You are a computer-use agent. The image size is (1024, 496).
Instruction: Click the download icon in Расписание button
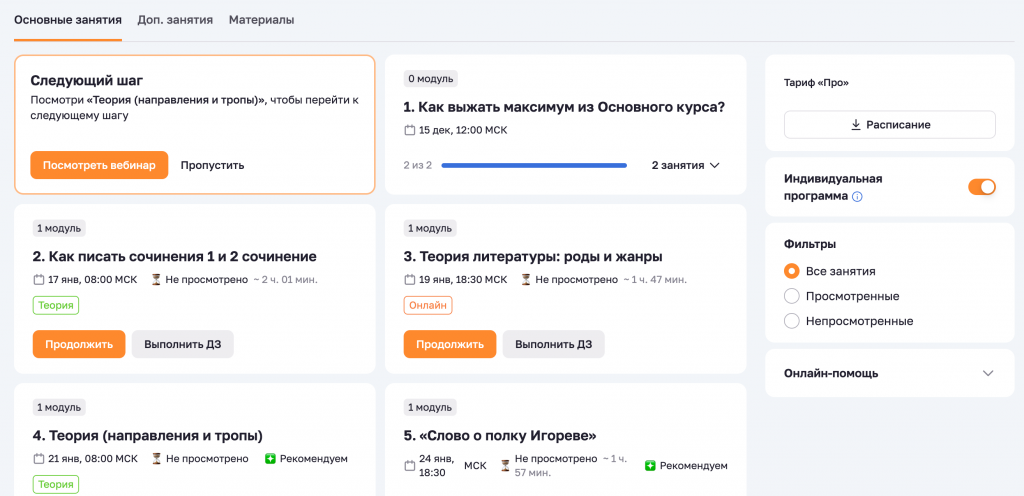pos(856,125)
